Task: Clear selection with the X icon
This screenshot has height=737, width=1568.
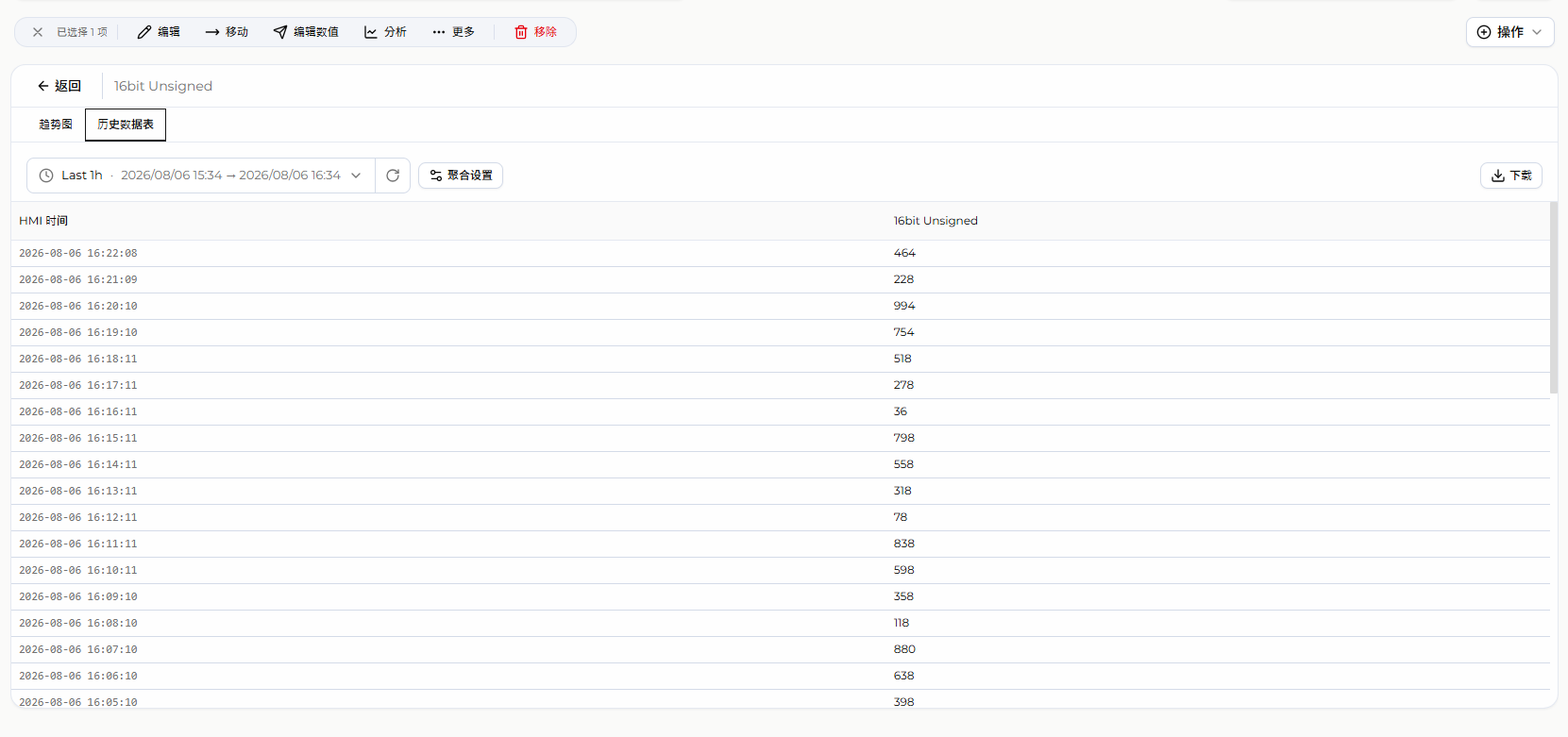Action: tap(38, 32)
